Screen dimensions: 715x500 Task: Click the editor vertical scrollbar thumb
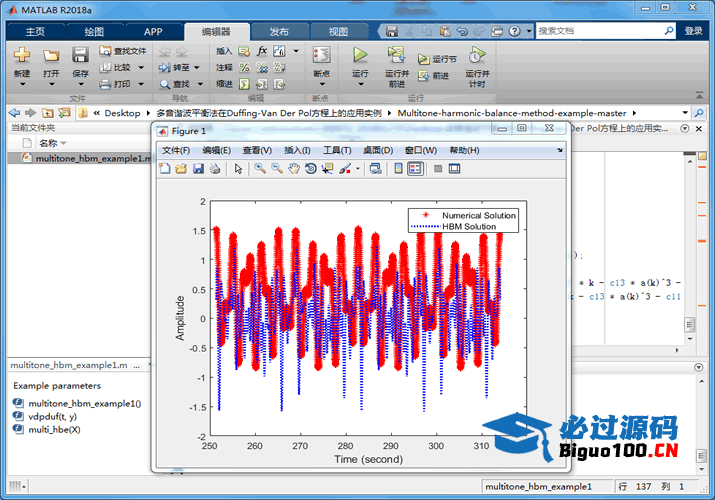click(x=689, y=325)
